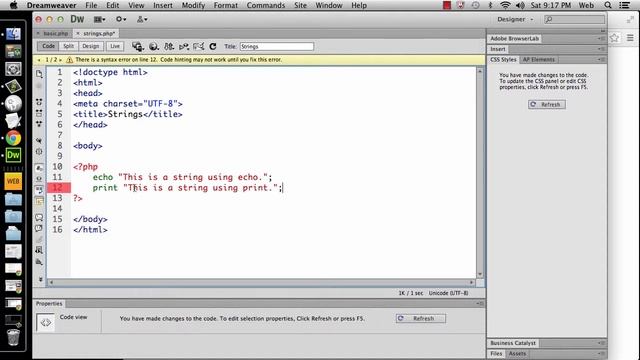The height and width of the screenshot is (360, 640).
Task: Click the Dreamweaver Dw Dock icon
Action: click(13, 156)
